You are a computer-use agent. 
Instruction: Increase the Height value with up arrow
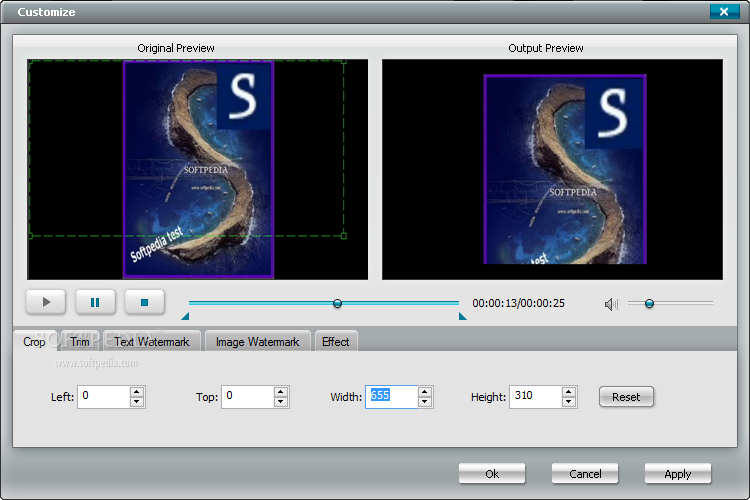click(569, 391)
